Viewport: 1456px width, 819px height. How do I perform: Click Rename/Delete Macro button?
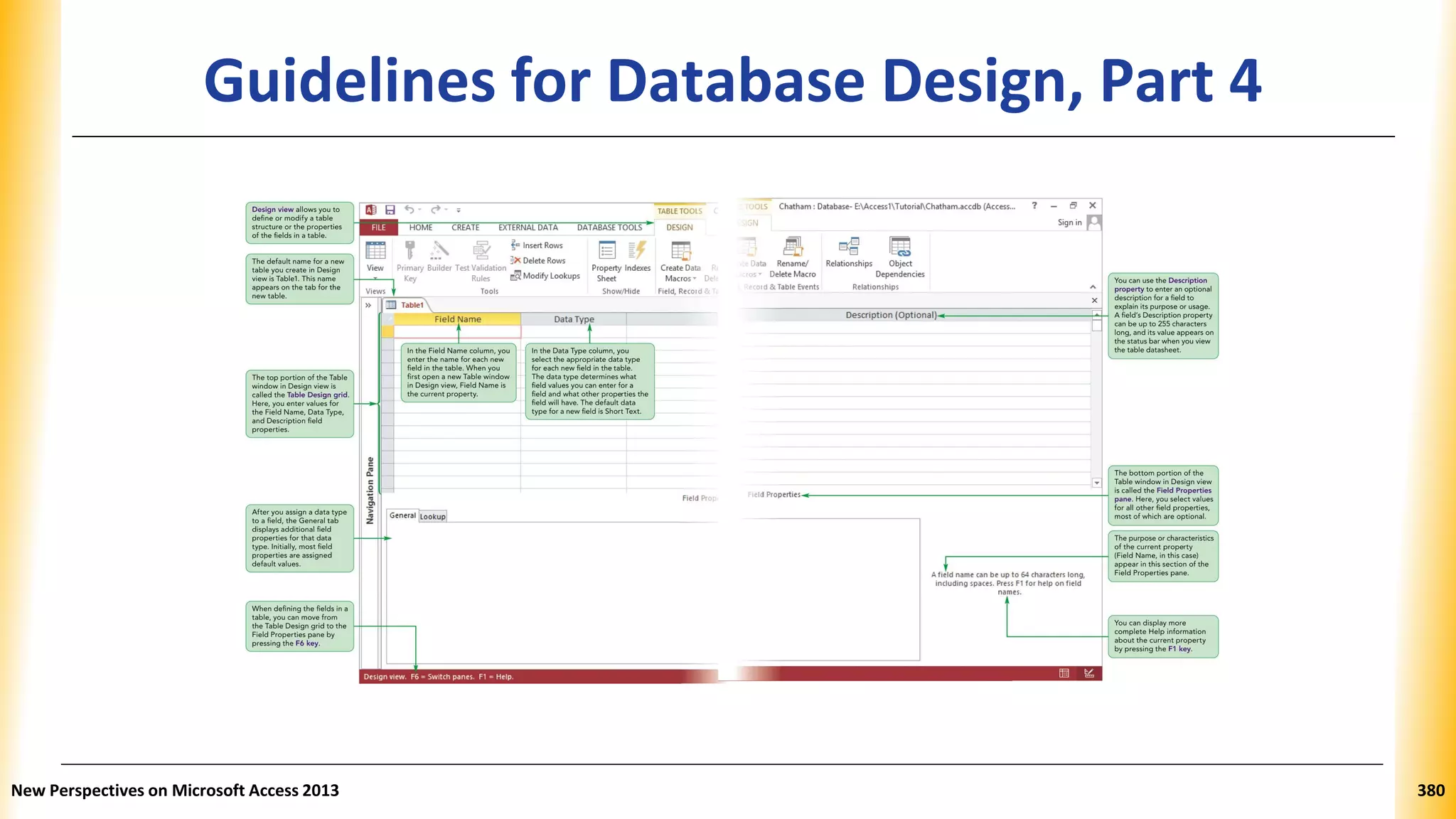click(793, 257)
